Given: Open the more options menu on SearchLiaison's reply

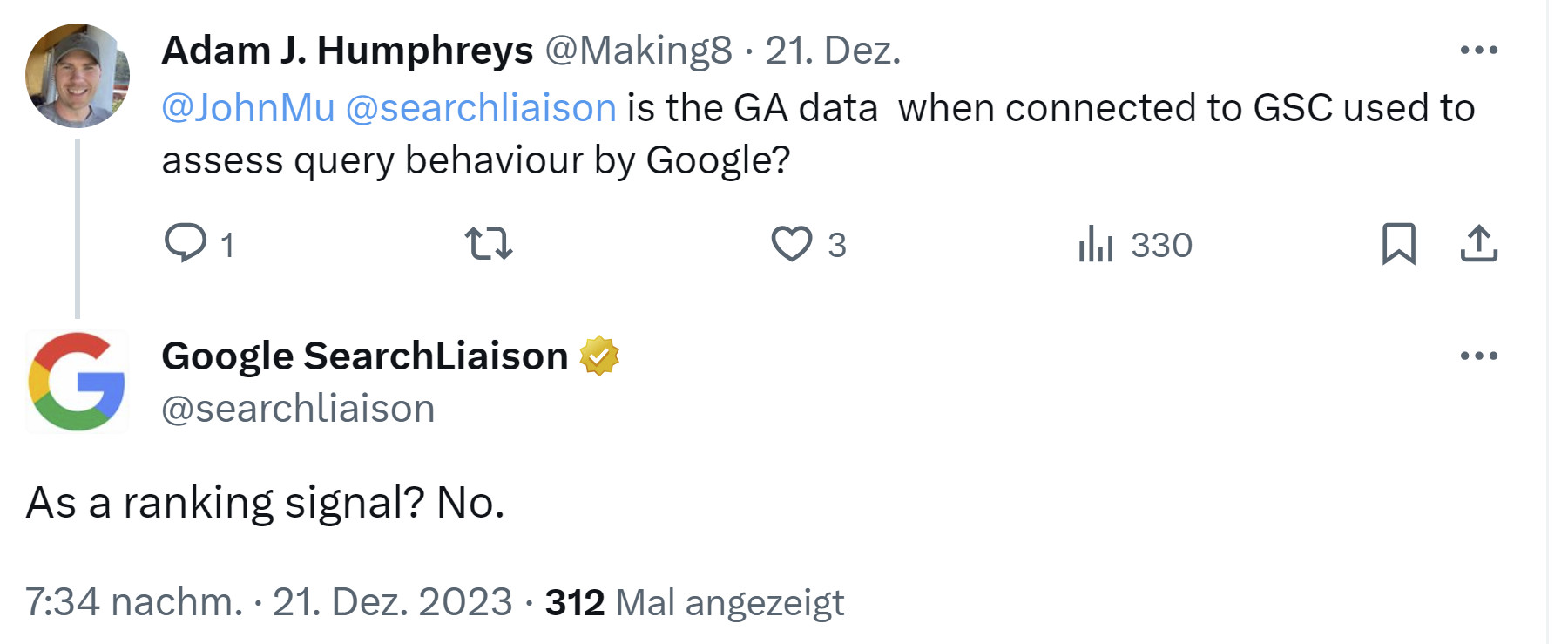Looking at the screenshot, I should pos(1478,355).
